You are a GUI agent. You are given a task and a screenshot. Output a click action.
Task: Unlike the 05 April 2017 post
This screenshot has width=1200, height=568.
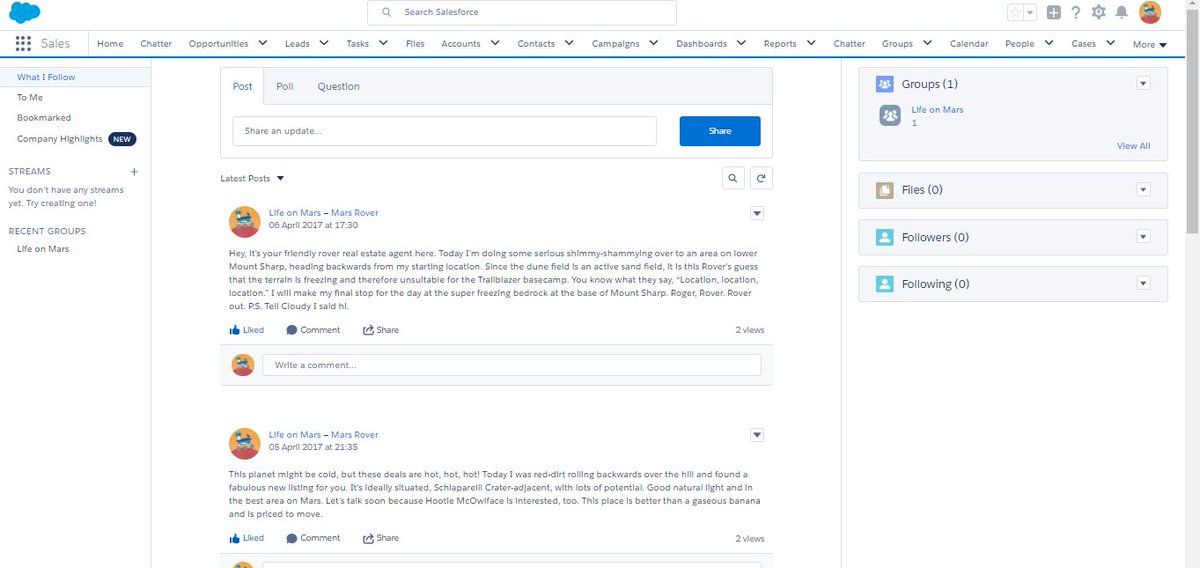247,538
